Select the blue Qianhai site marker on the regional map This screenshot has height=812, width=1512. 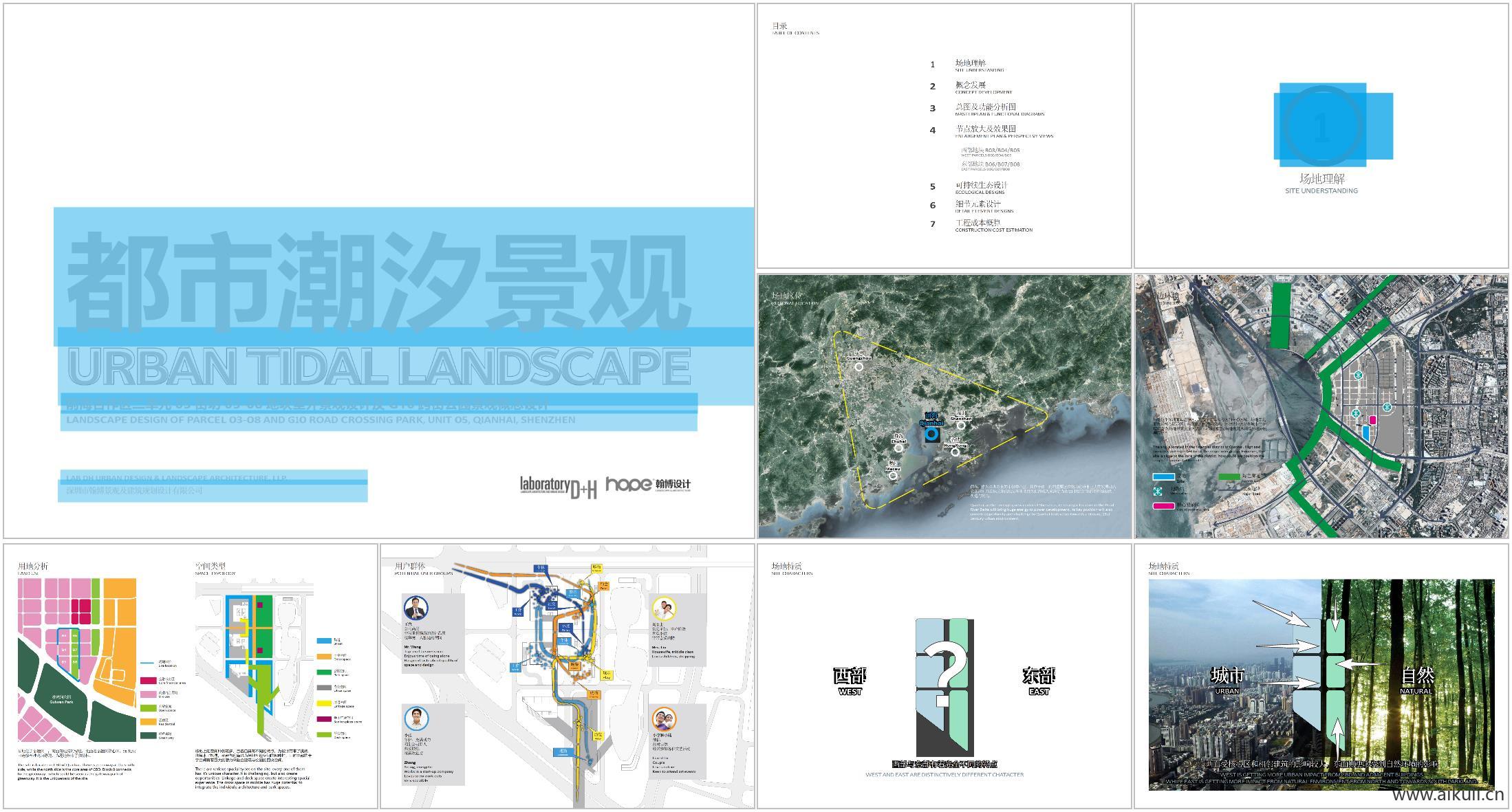[x=932, y=435]
